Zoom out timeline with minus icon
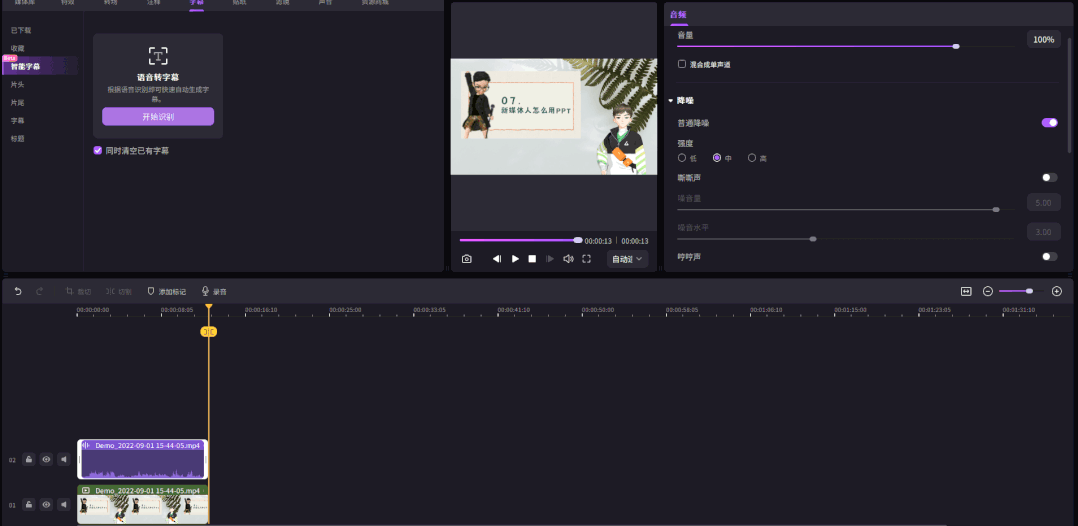This screenshot has width=1078, height=526. [988, 292]
